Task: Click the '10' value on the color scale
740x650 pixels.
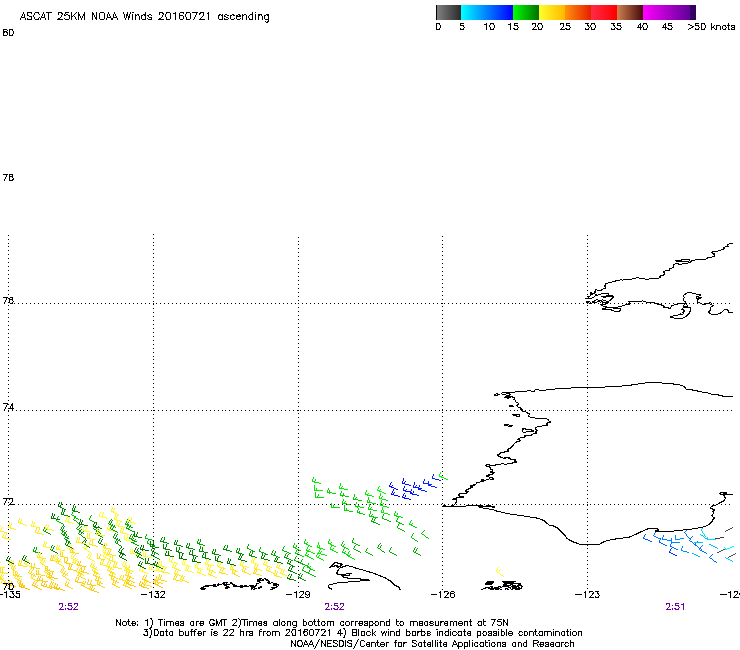Action: tap(489, 27)
